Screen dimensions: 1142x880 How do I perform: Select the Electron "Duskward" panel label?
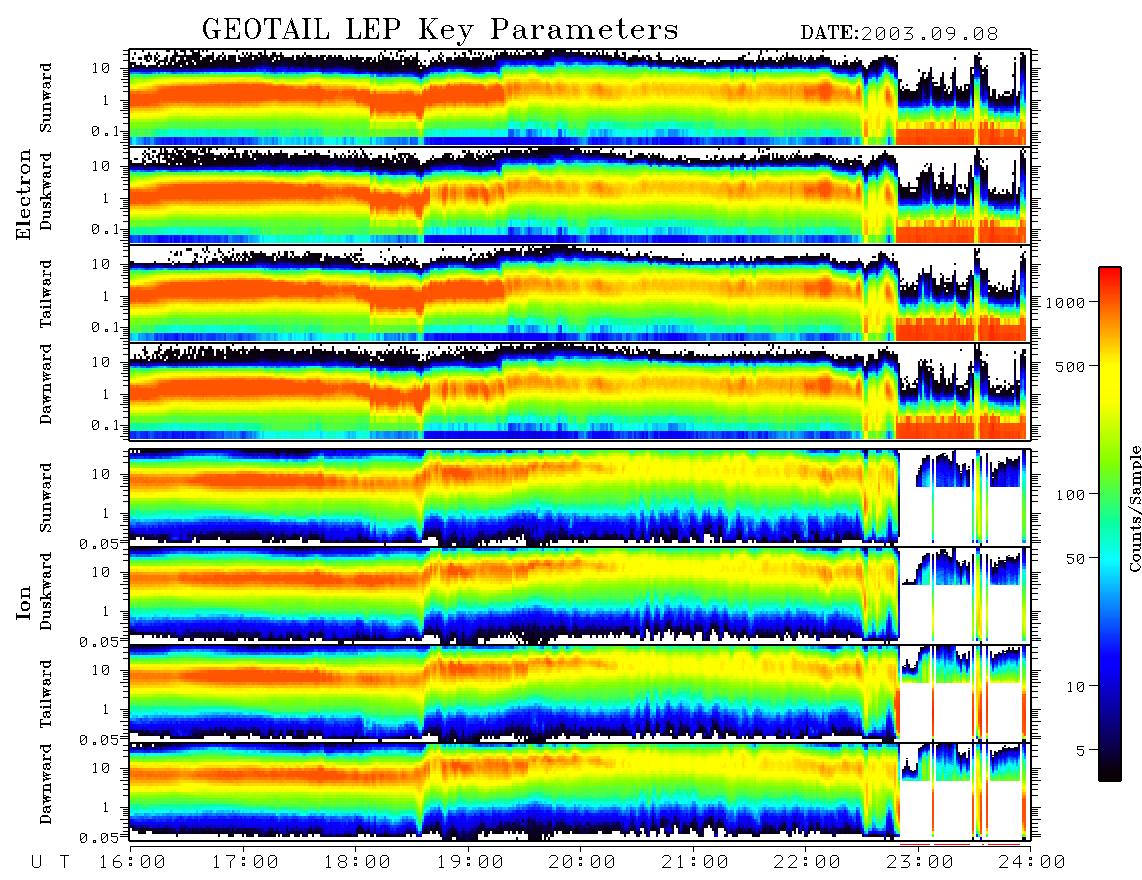pos(46,191)
